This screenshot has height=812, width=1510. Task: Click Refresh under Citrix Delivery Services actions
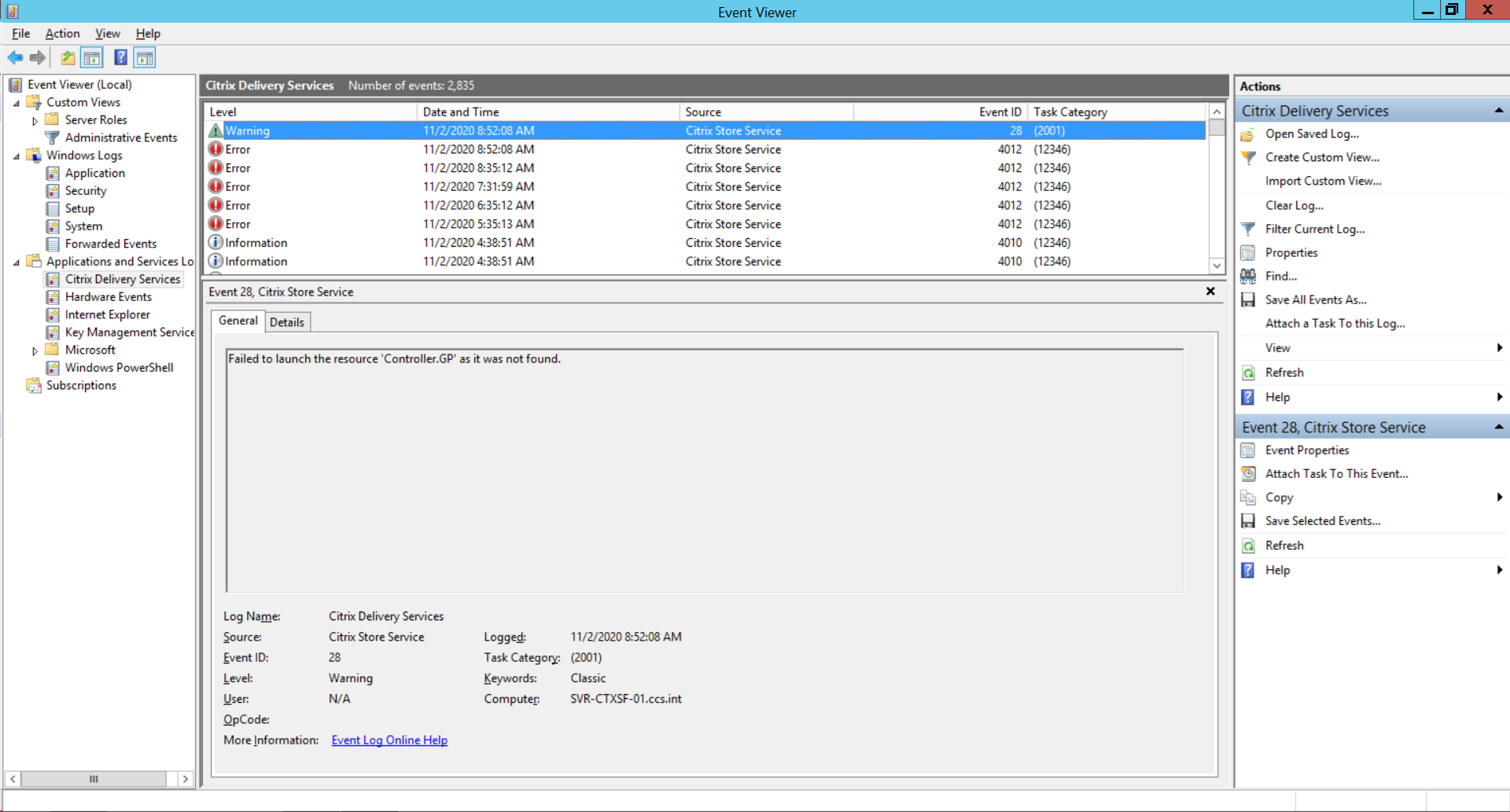(x=1284, y=373)
